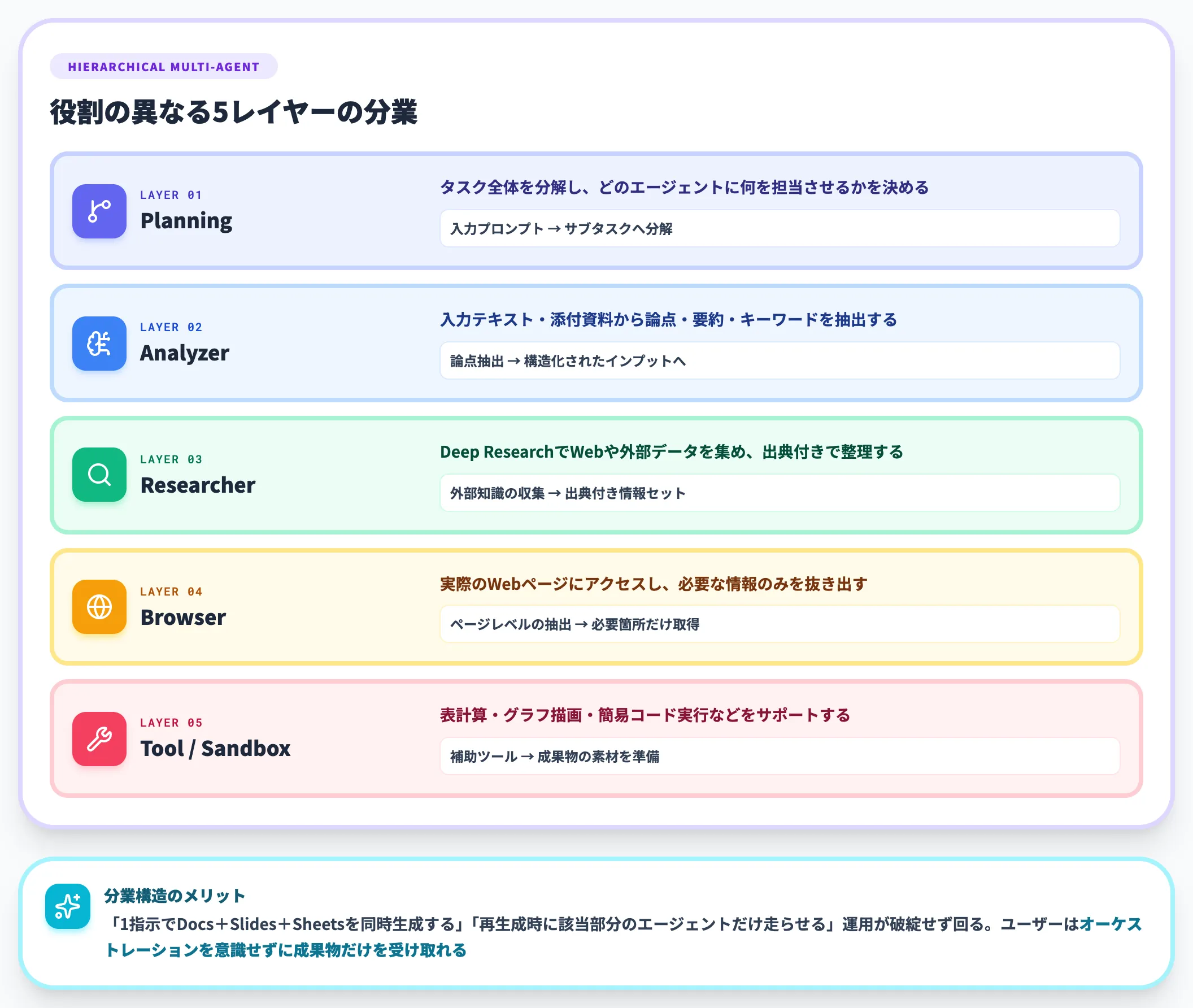Viewport: 1193px width, 1008px height.
Task: Click the box 入力プロンプト → サブタスクへ分解
Action: click(x=780, y=229)
